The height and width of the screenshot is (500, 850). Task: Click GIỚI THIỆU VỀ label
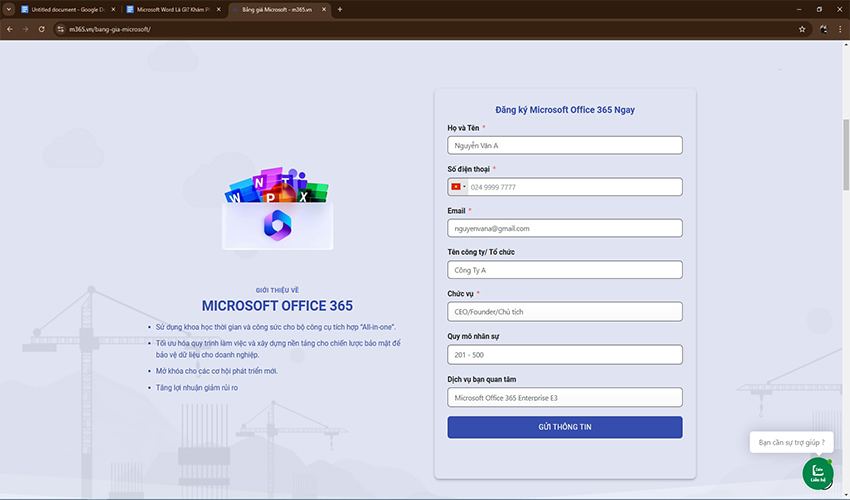pos(277,290)
